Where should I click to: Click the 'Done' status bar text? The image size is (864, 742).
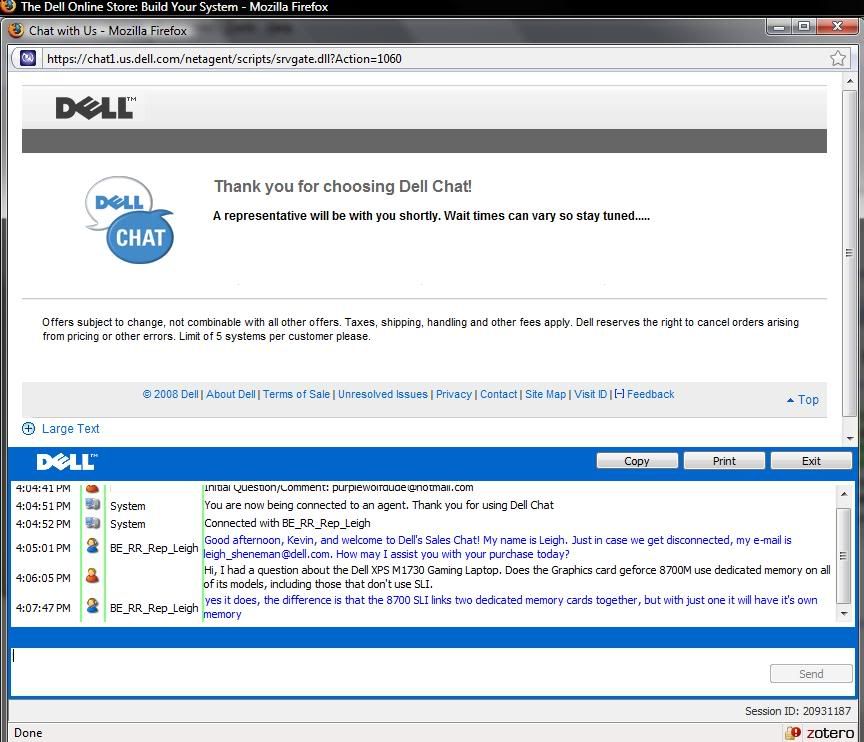(x=28, y=733)
